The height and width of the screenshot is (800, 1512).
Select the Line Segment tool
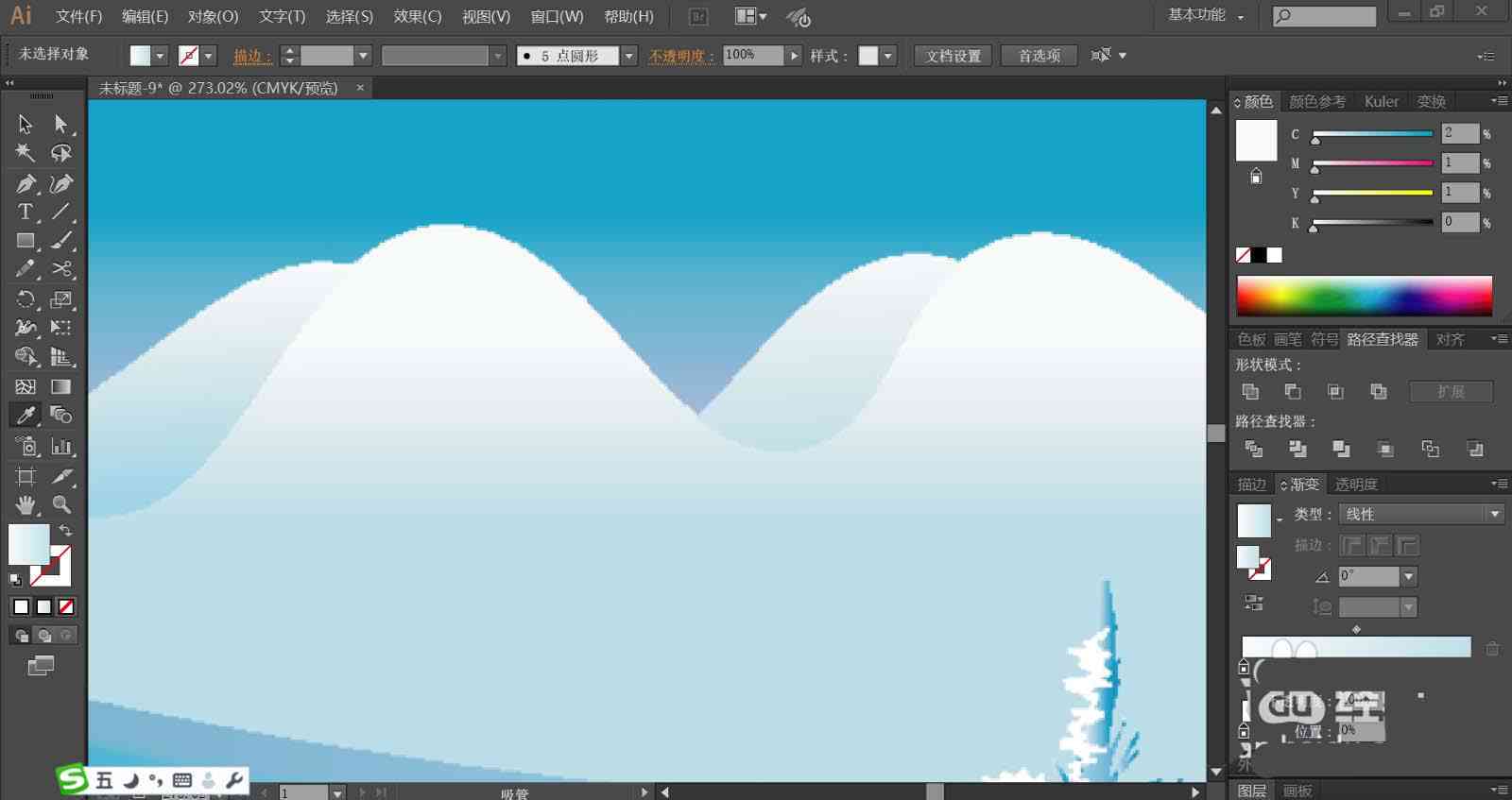coord(61,212)
